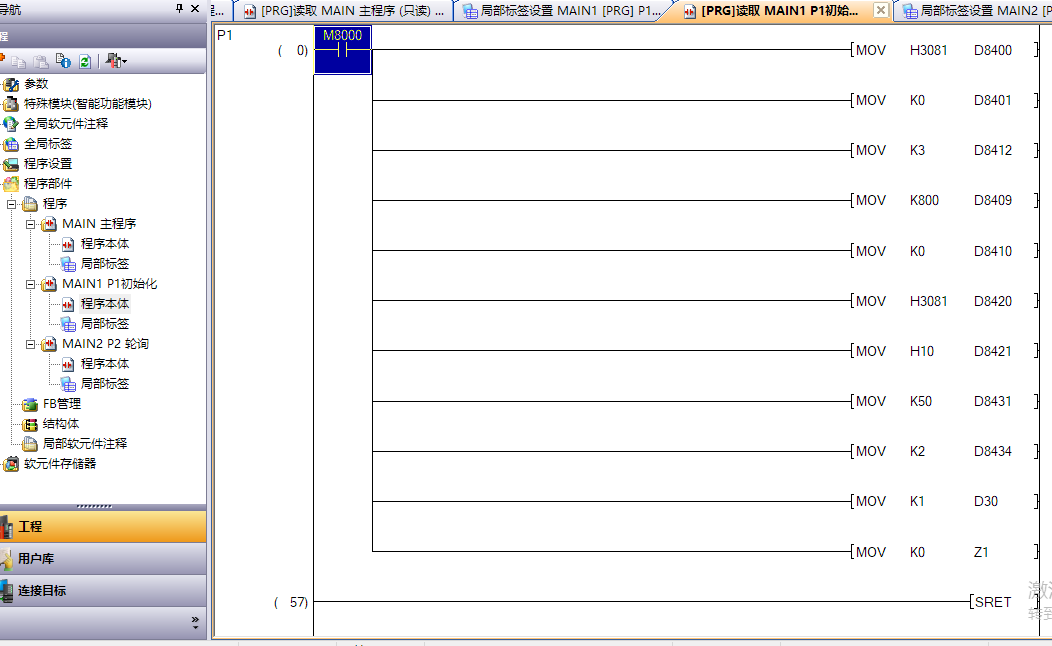Open the display-filter dropdown in navigation toolbar

pos(116,61)
